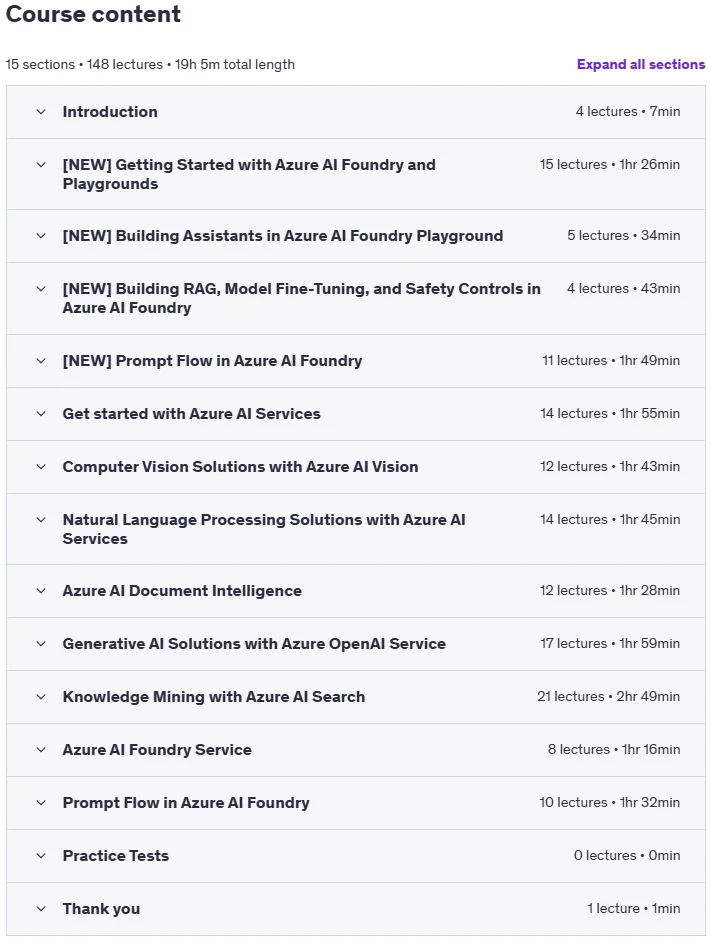This screenshot has width=711, height=942.
Task: Expand chevron beside Practice Tests
Action: click(41, 855)
